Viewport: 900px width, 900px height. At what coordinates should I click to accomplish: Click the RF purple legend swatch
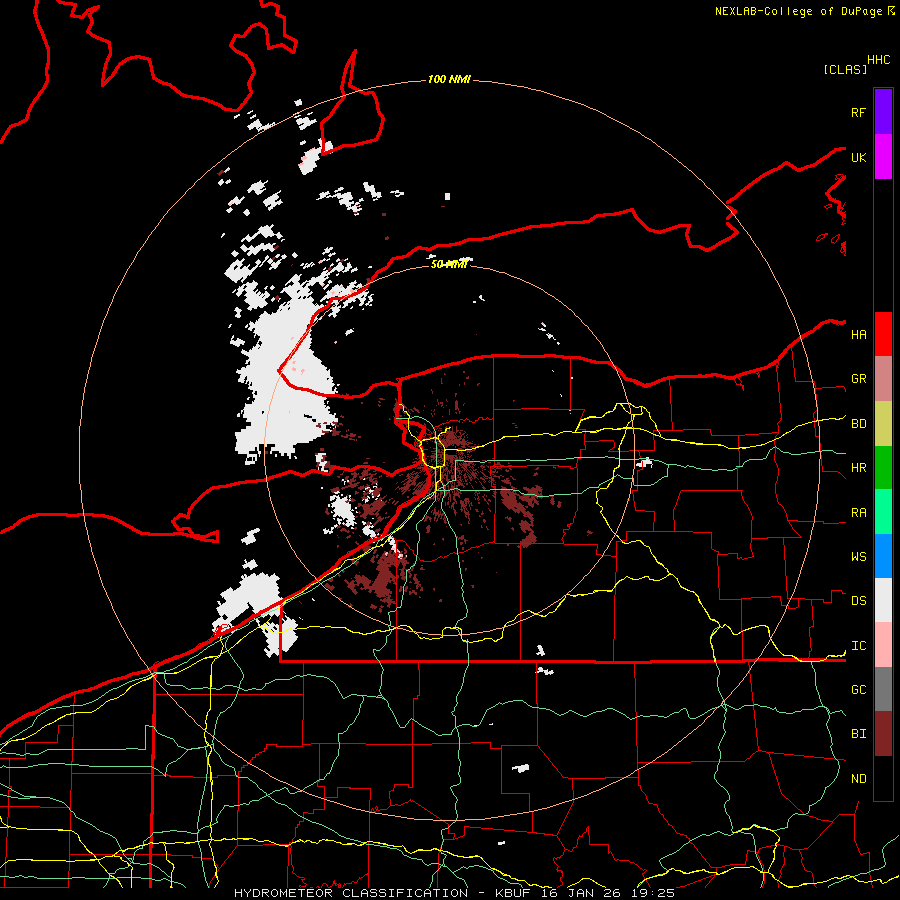pyautogui.click(x=883, y=112)
